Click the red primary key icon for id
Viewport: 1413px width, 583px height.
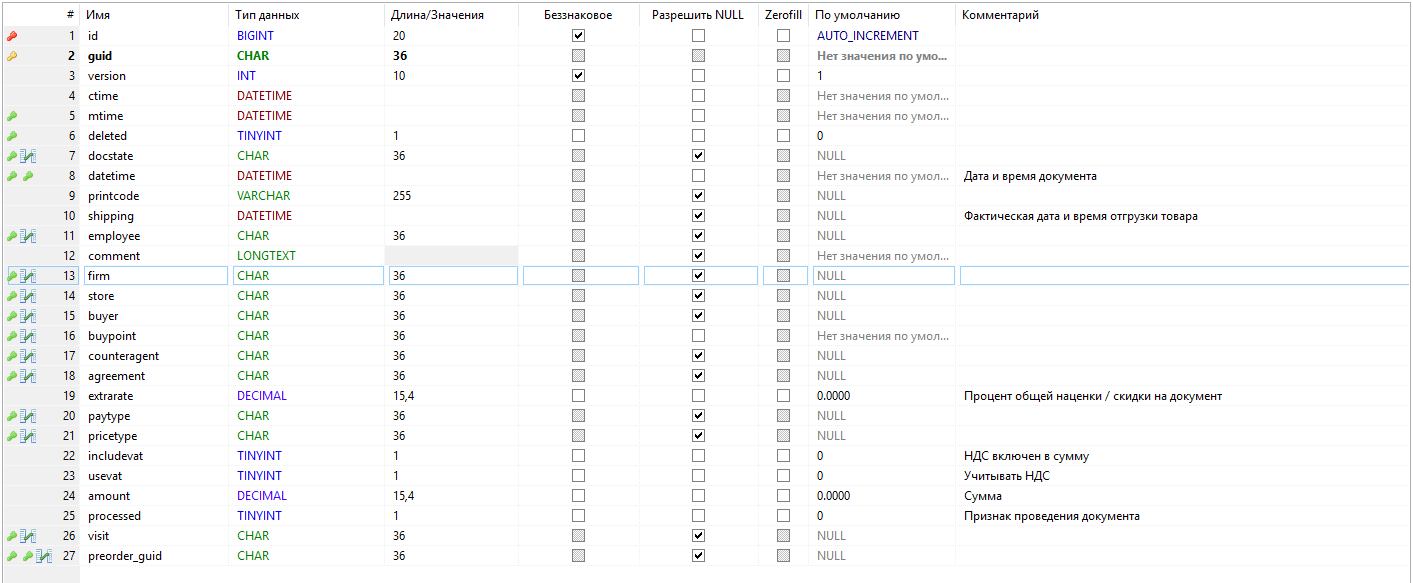(x=12, y=36)
